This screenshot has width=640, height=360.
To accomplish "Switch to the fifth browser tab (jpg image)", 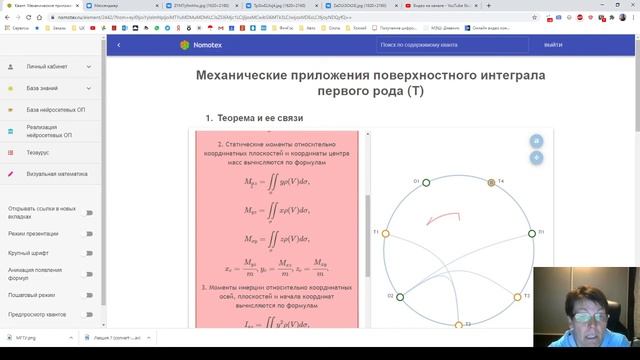I will point(361,6).
